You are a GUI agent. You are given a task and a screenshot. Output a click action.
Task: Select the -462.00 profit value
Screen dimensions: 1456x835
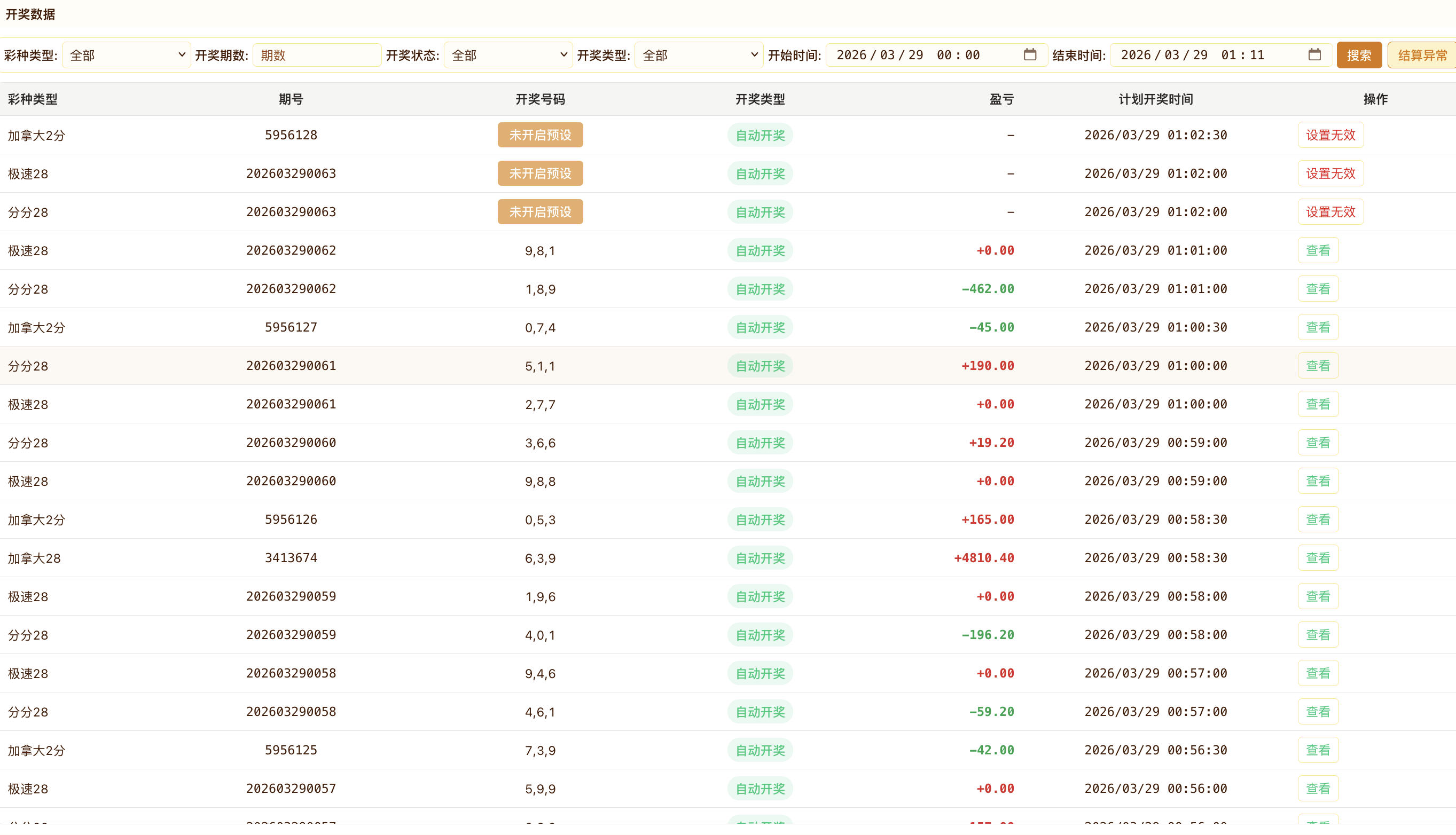(x=988, y=288)
